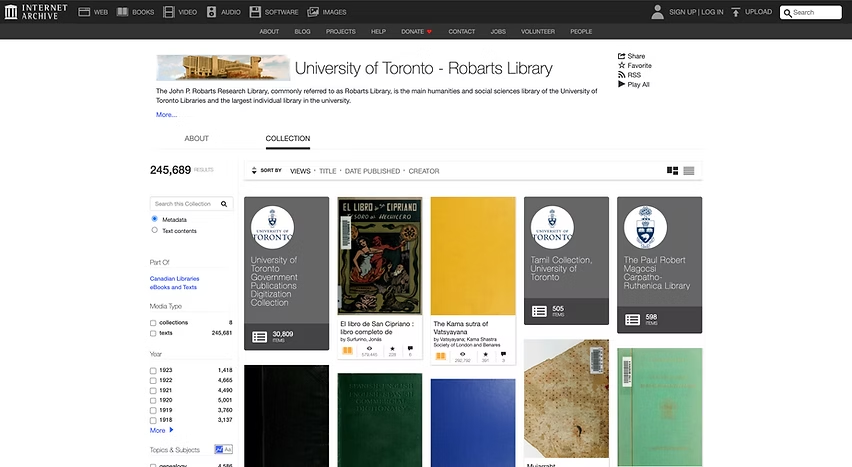Open the Books section icon
This screenshot has width=852, height=467.
click(x=123, y=12)
